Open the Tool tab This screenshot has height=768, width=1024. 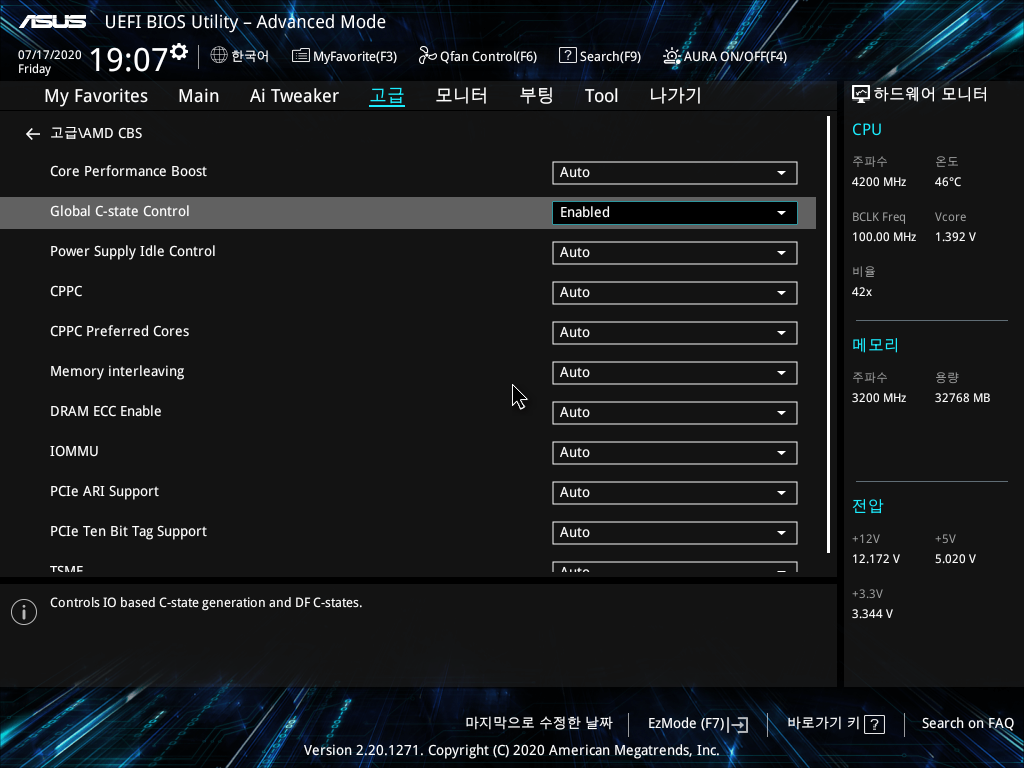coord(601,96)
